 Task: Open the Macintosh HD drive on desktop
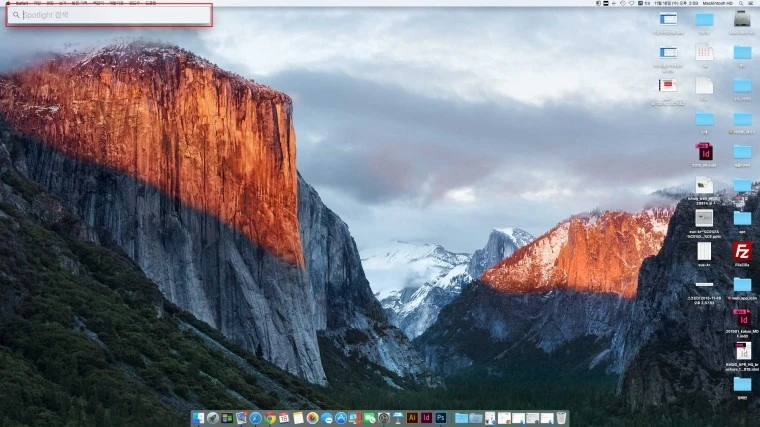point(742,19)
